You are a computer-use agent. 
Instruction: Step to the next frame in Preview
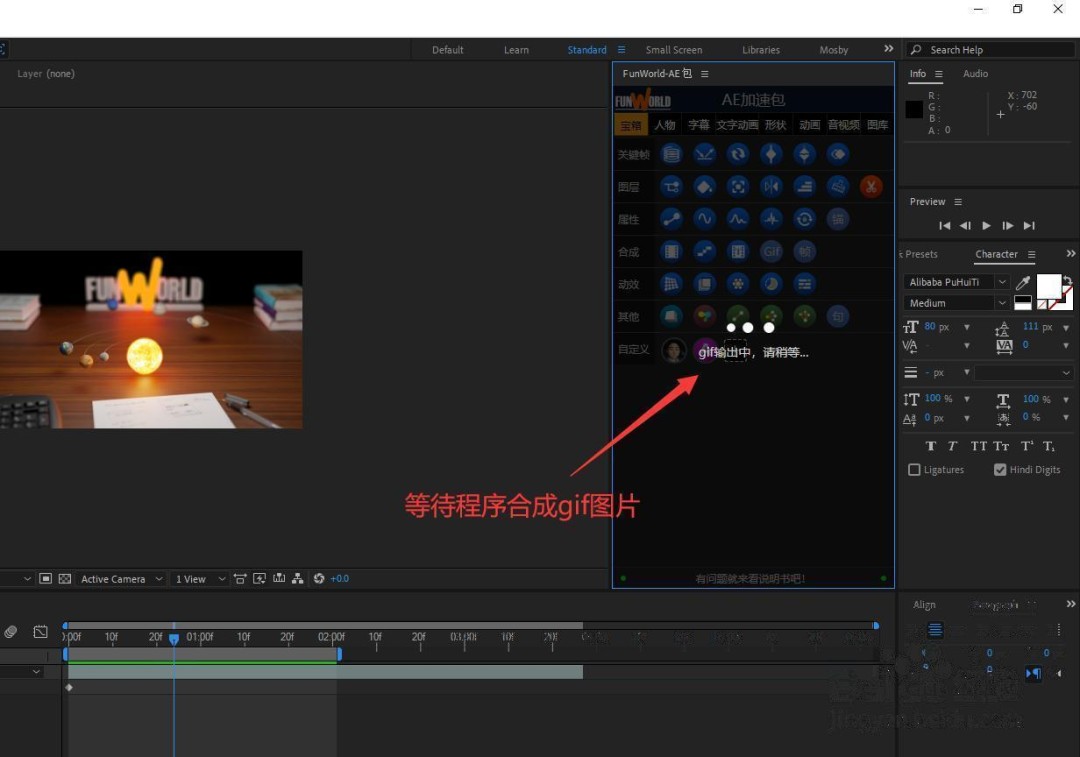pyautogui.click(x=1008, y=225)
